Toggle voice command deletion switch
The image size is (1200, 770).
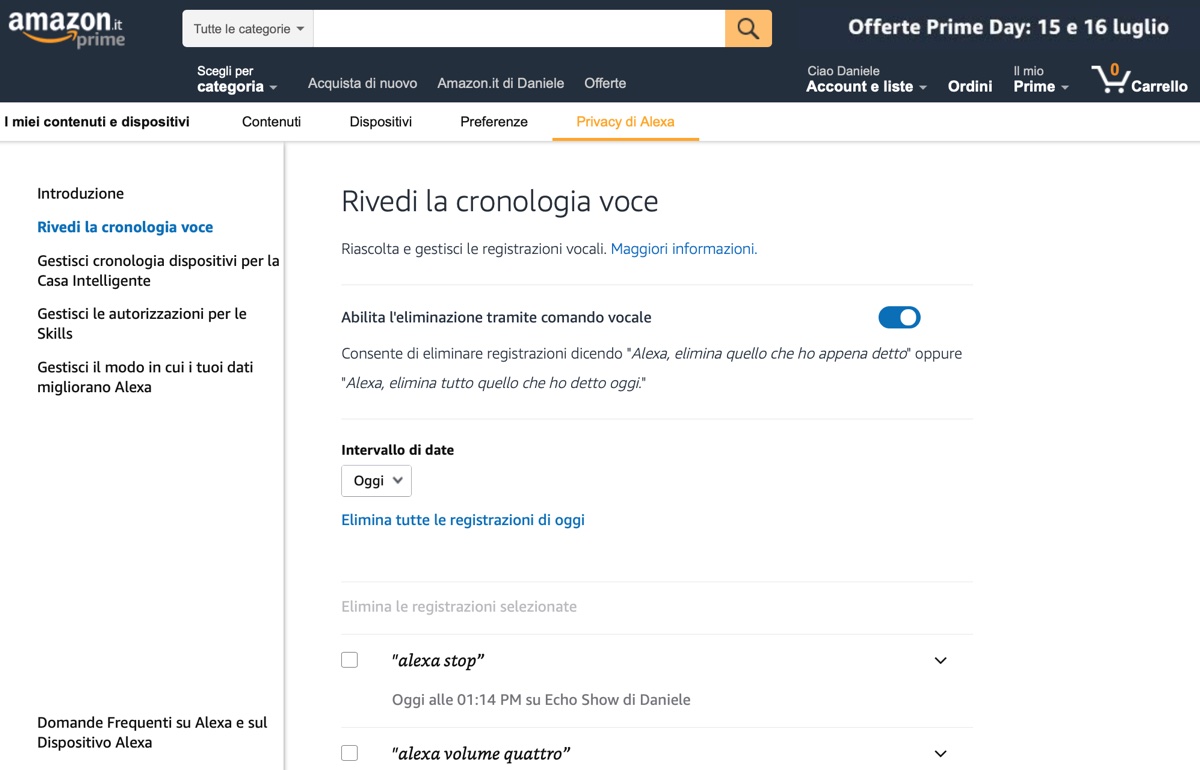899,317
